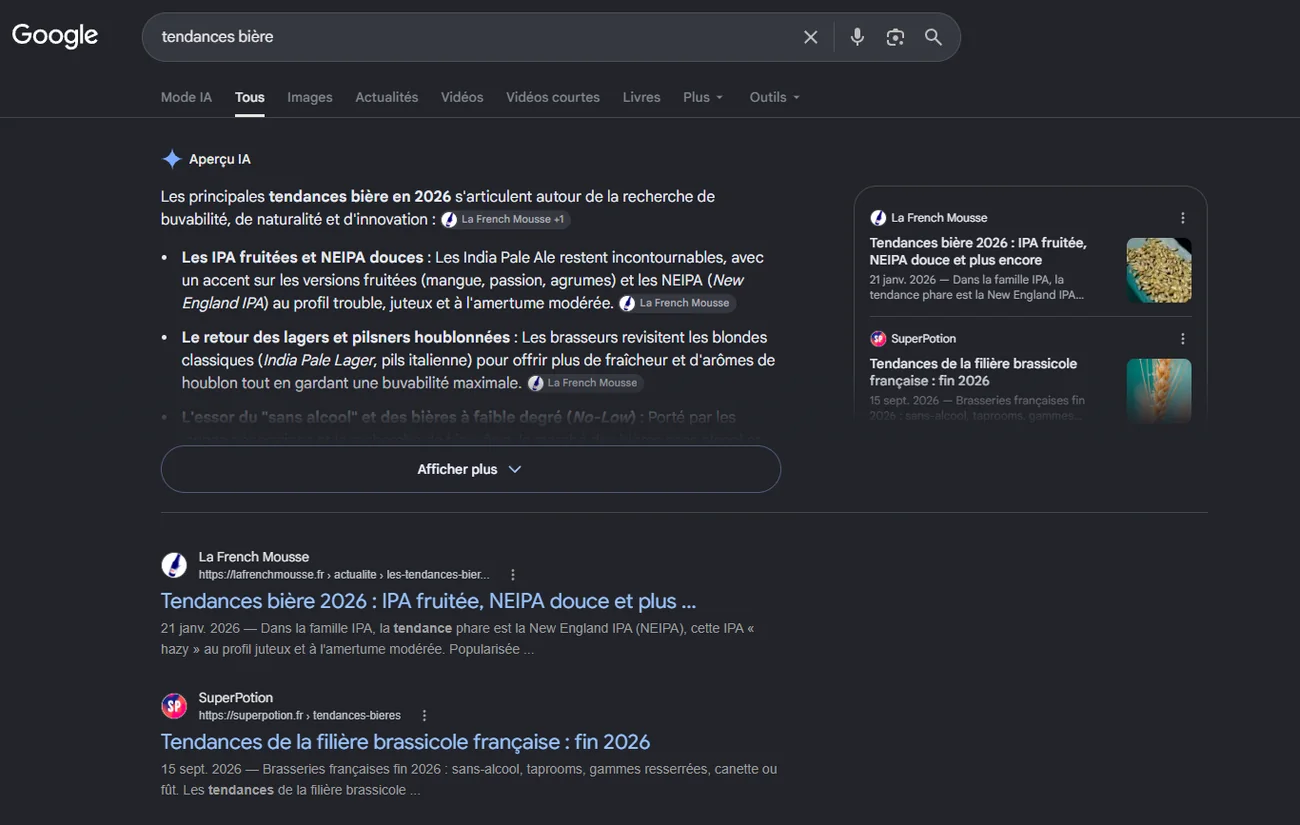
Task: Click the SuperPotion favicon in search results
Action: click(x=174, y=706)
